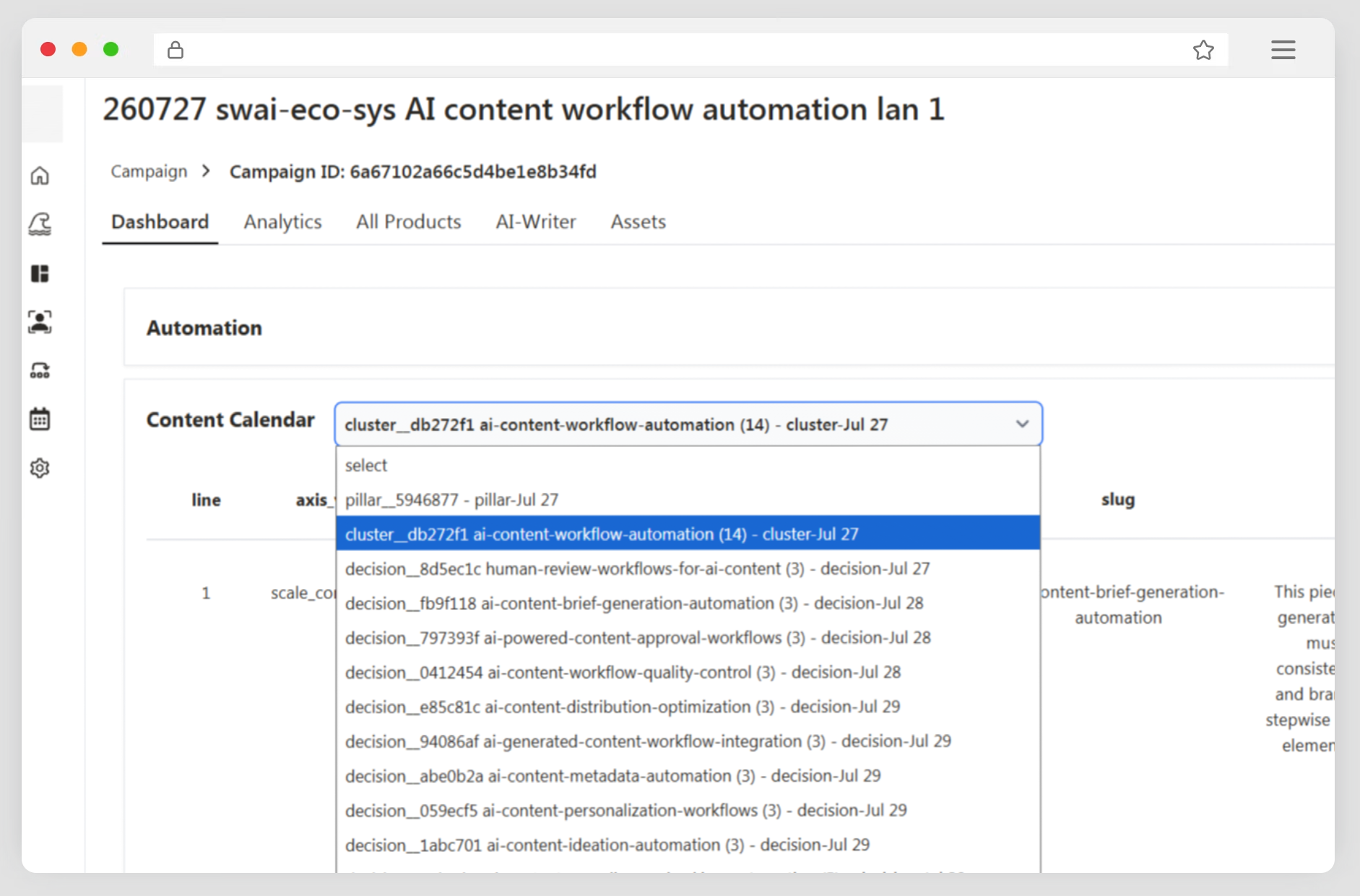The image size is (1360, 896).
Task: Select decision__e85c81c content-distribution-optimization option
Action: [688, 707]
